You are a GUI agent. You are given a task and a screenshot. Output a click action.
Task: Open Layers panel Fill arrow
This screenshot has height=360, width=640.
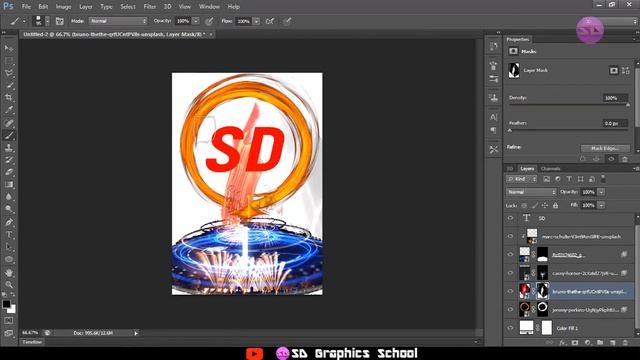(601, 205)
